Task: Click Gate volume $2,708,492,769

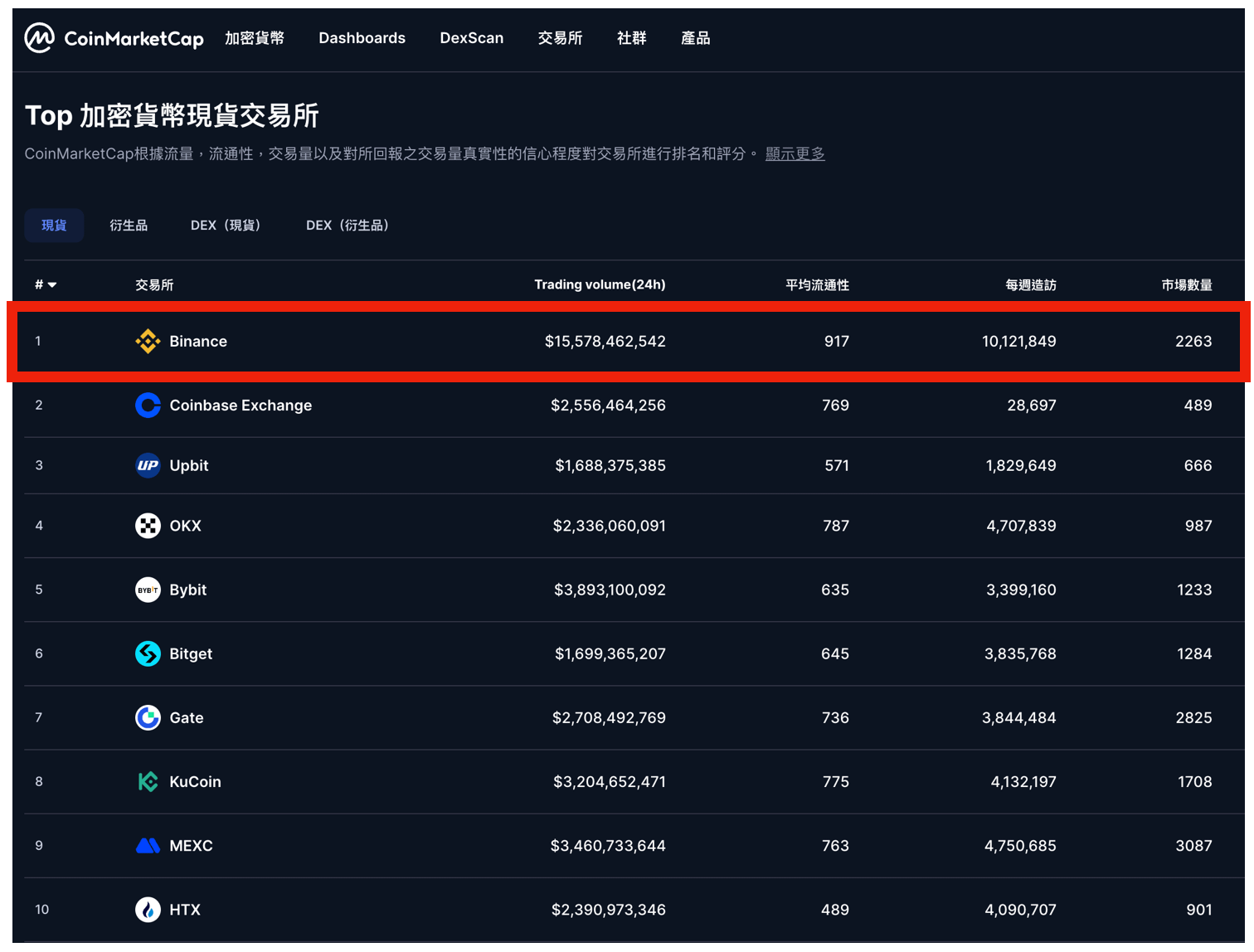Action: [610, 717]
